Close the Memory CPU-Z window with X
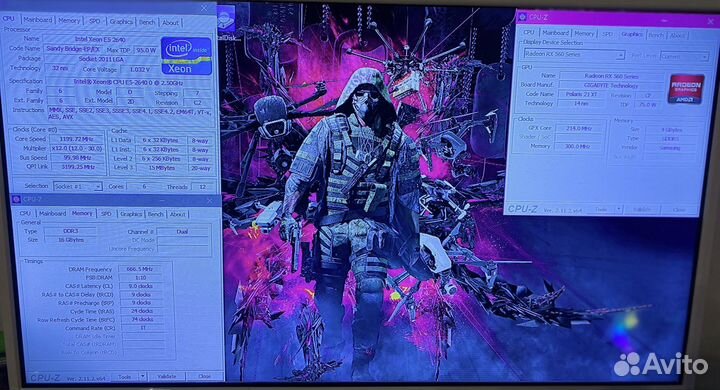Image resolution: width=720 pixels, height=390 pixels. 210,201
